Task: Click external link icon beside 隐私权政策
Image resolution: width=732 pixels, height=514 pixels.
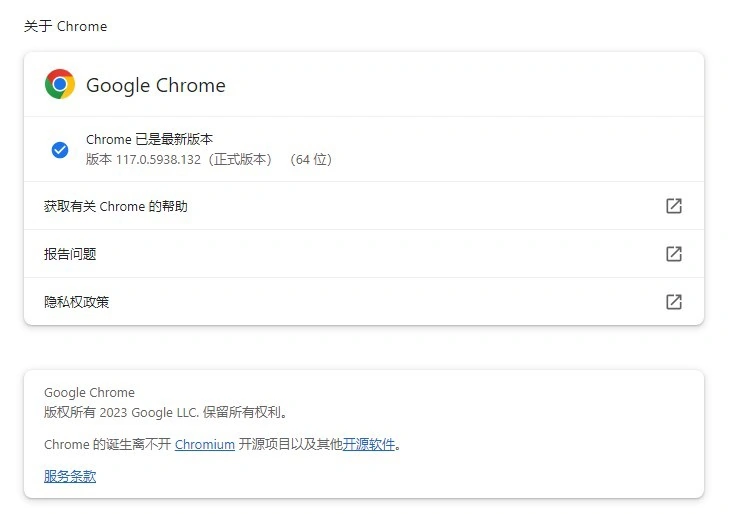Action: [674, 302]
